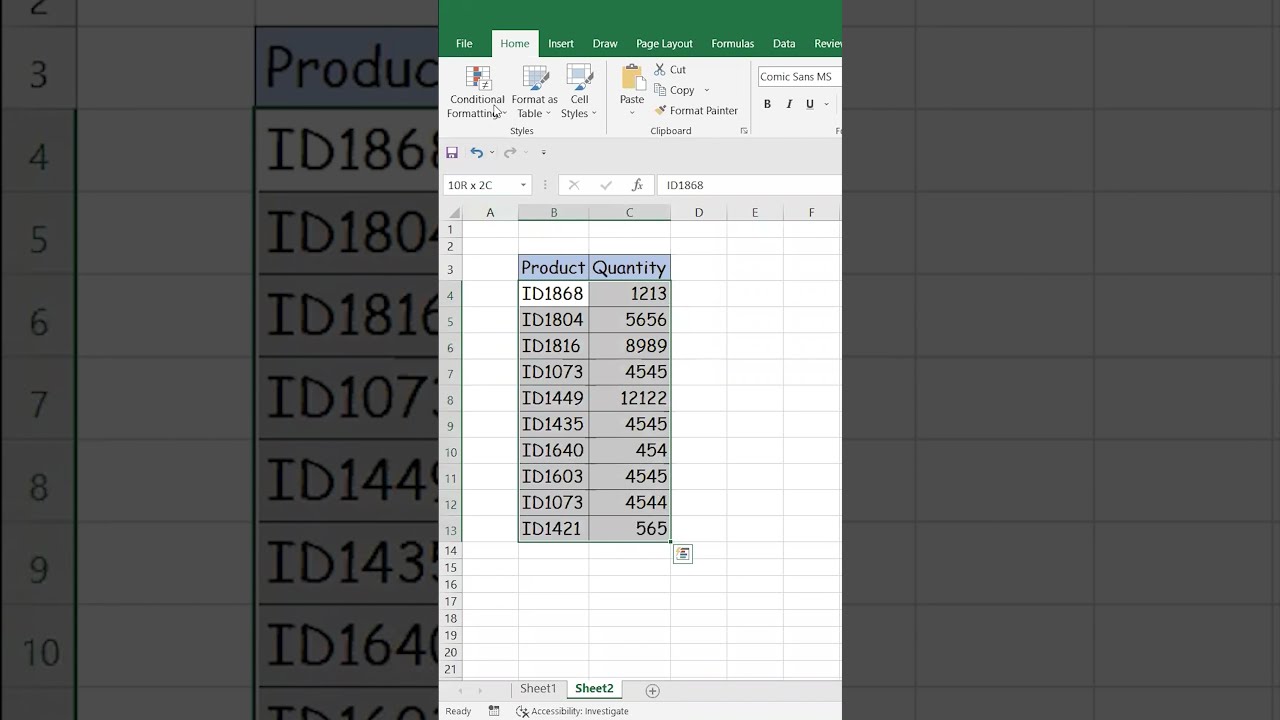Click the Paste clipboard icon
The image size is (1280, 720).
click(632, 78)
